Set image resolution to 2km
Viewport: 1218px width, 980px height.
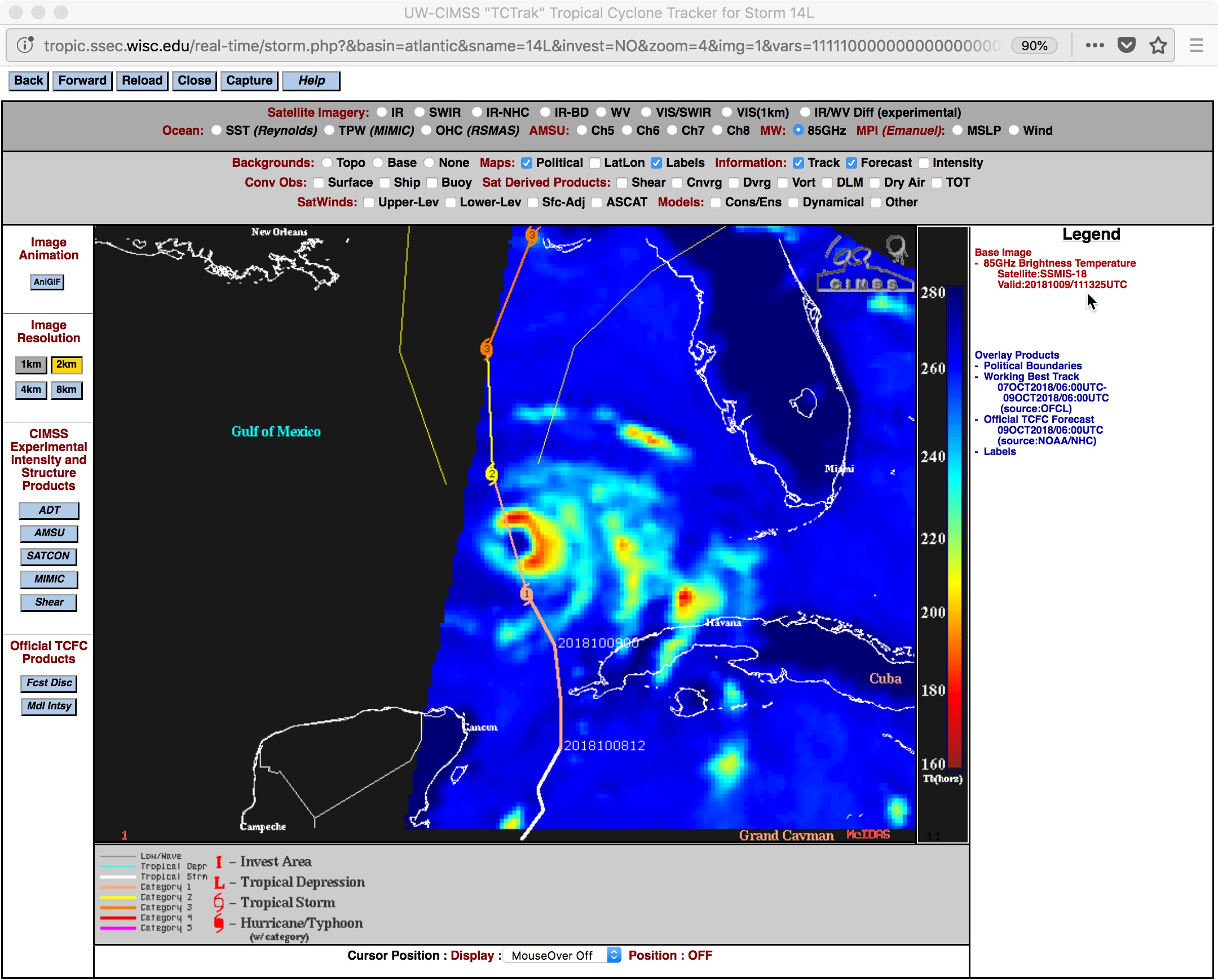point(67,365)
